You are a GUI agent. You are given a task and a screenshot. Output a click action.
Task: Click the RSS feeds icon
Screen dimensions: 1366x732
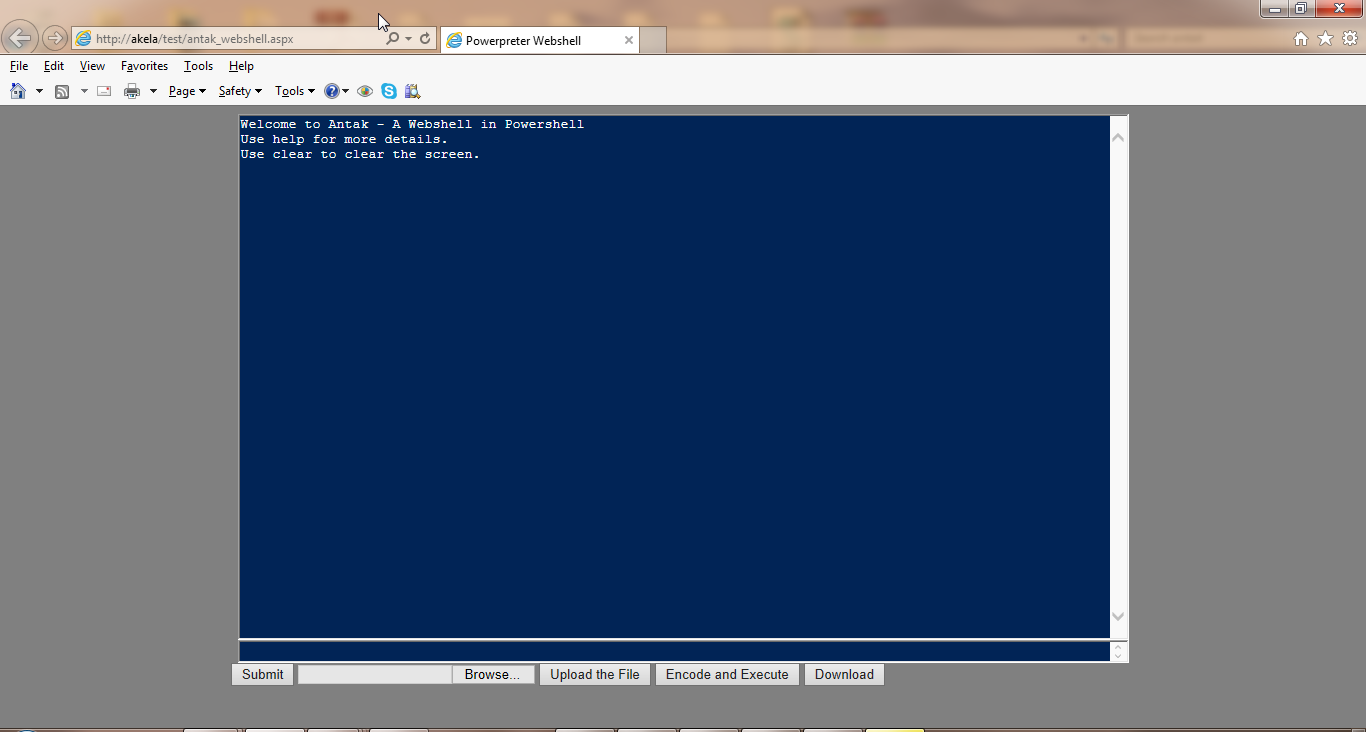(x=62, y=91)
